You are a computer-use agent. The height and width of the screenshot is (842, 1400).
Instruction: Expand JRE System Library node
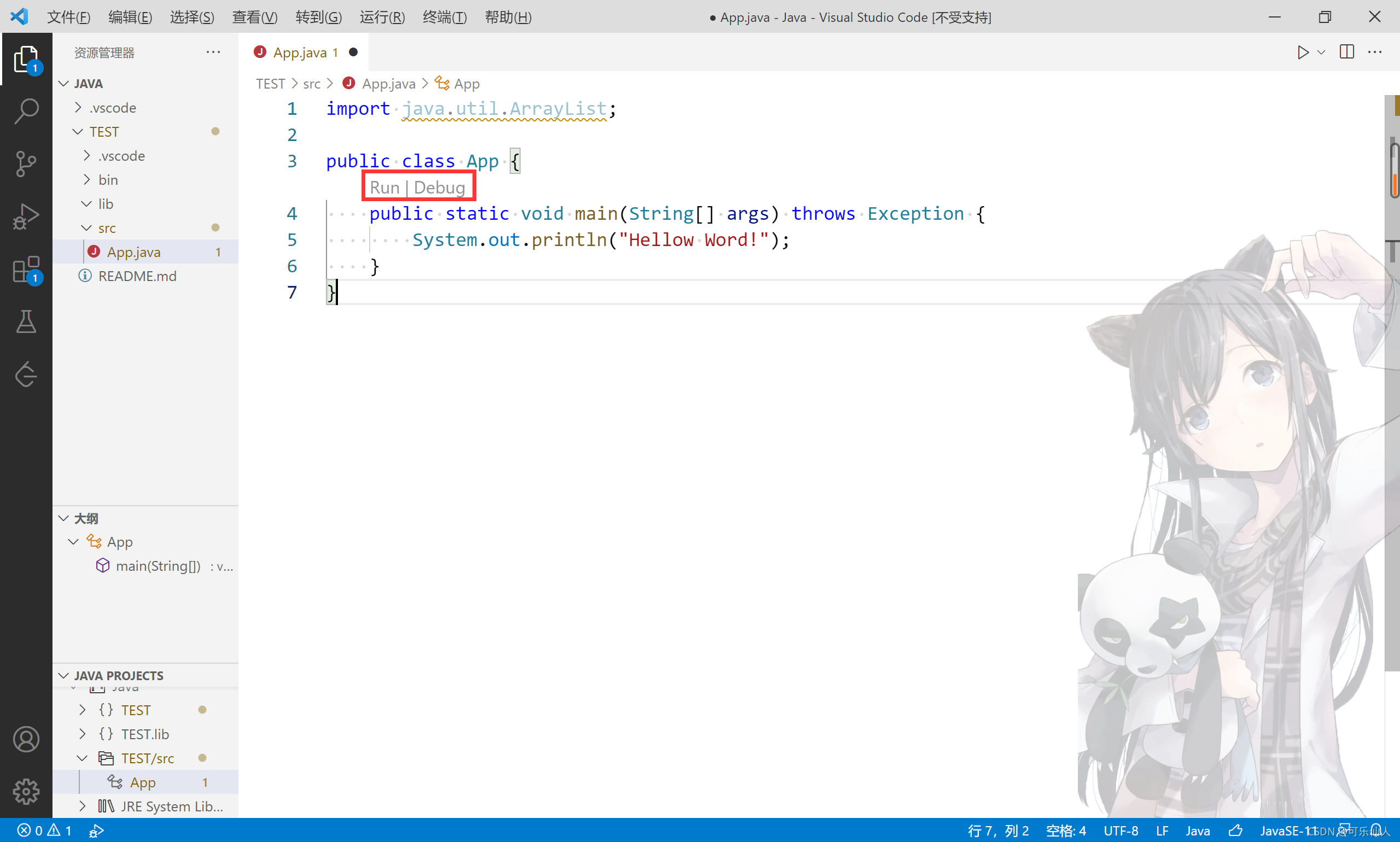pos(83,806)
